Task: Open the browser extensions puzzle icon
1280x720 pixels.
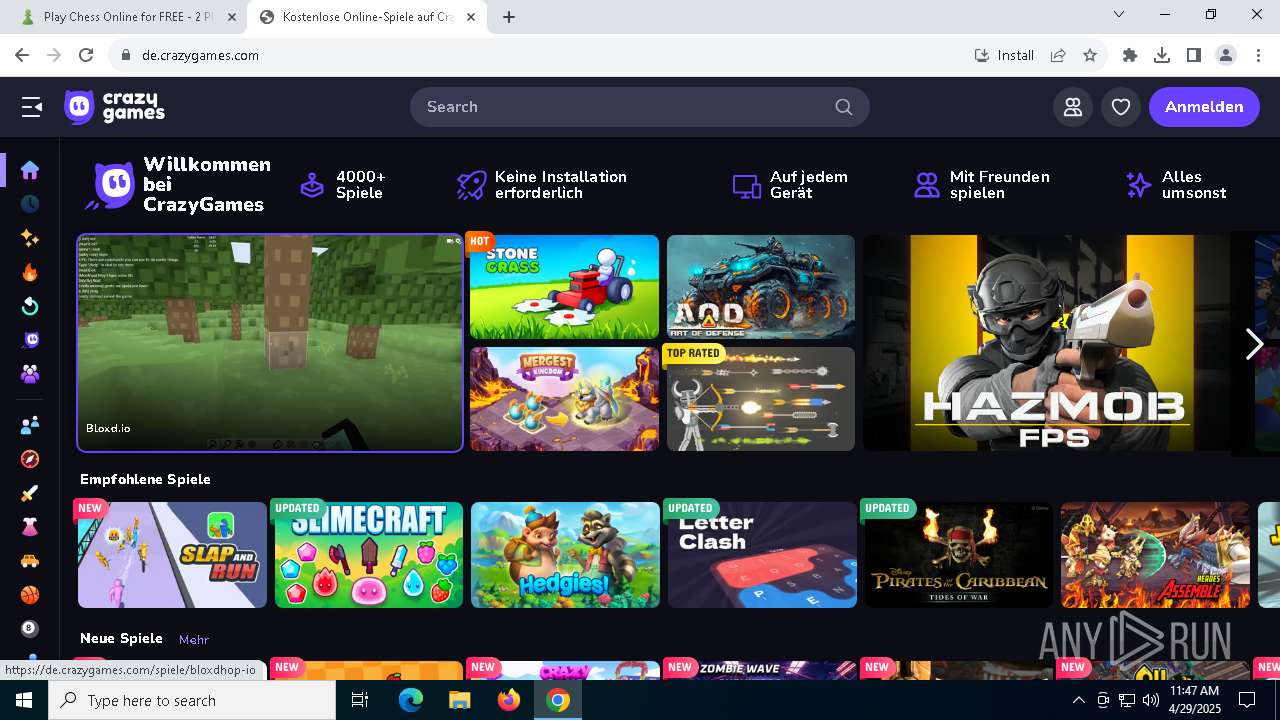Action: click(x=1130, y=55)
